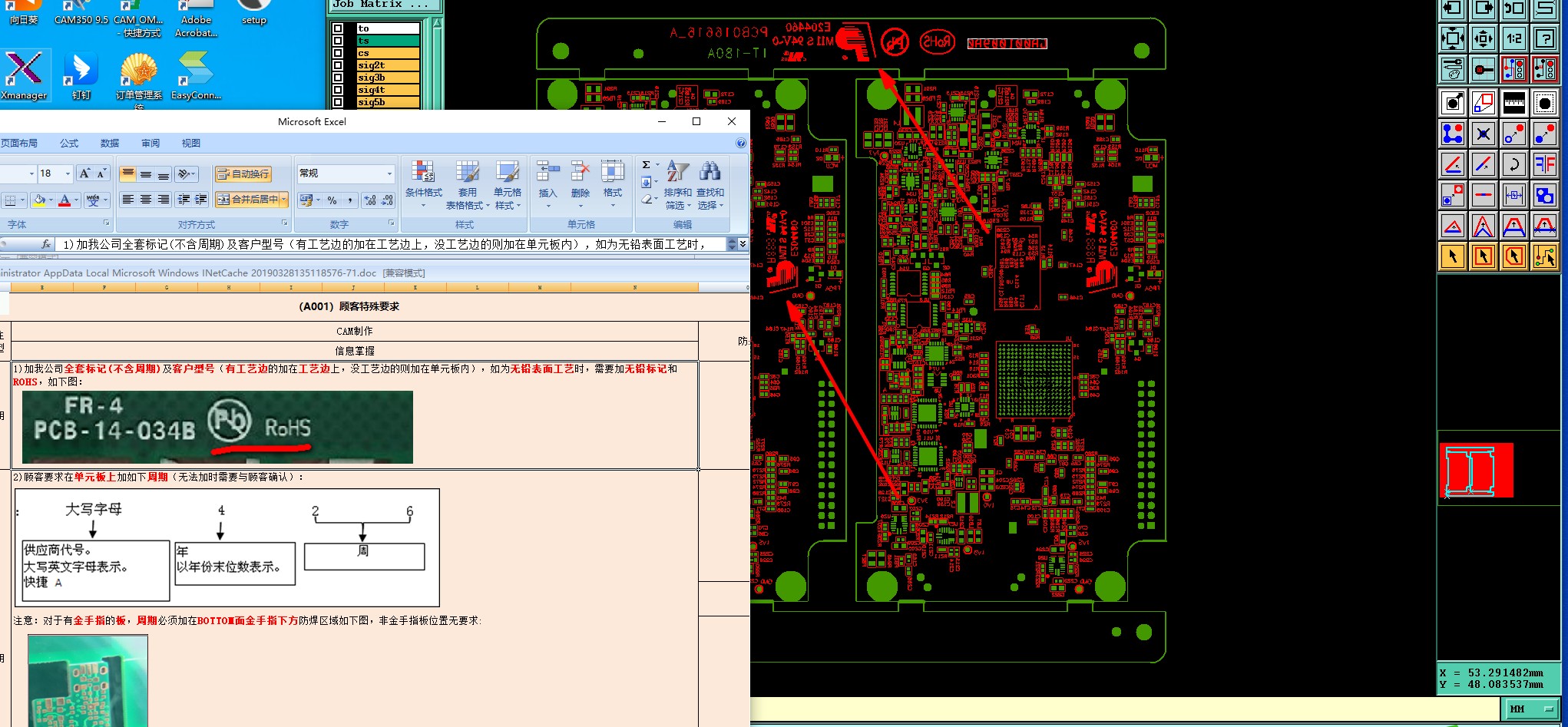
Task: Select the blue X delete-point tool
Action: (1483, 134)
